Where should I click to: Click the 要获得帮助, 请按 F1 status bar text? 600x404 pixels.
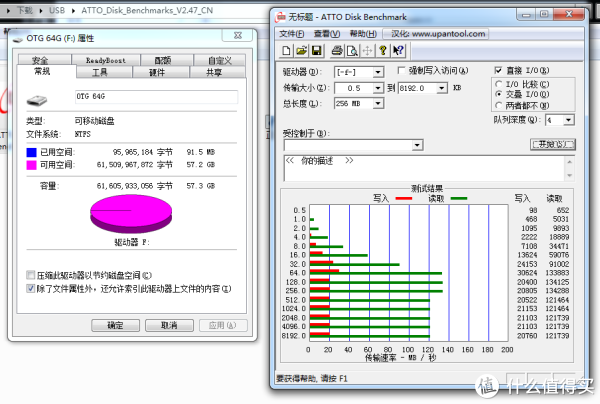(311, 379)
